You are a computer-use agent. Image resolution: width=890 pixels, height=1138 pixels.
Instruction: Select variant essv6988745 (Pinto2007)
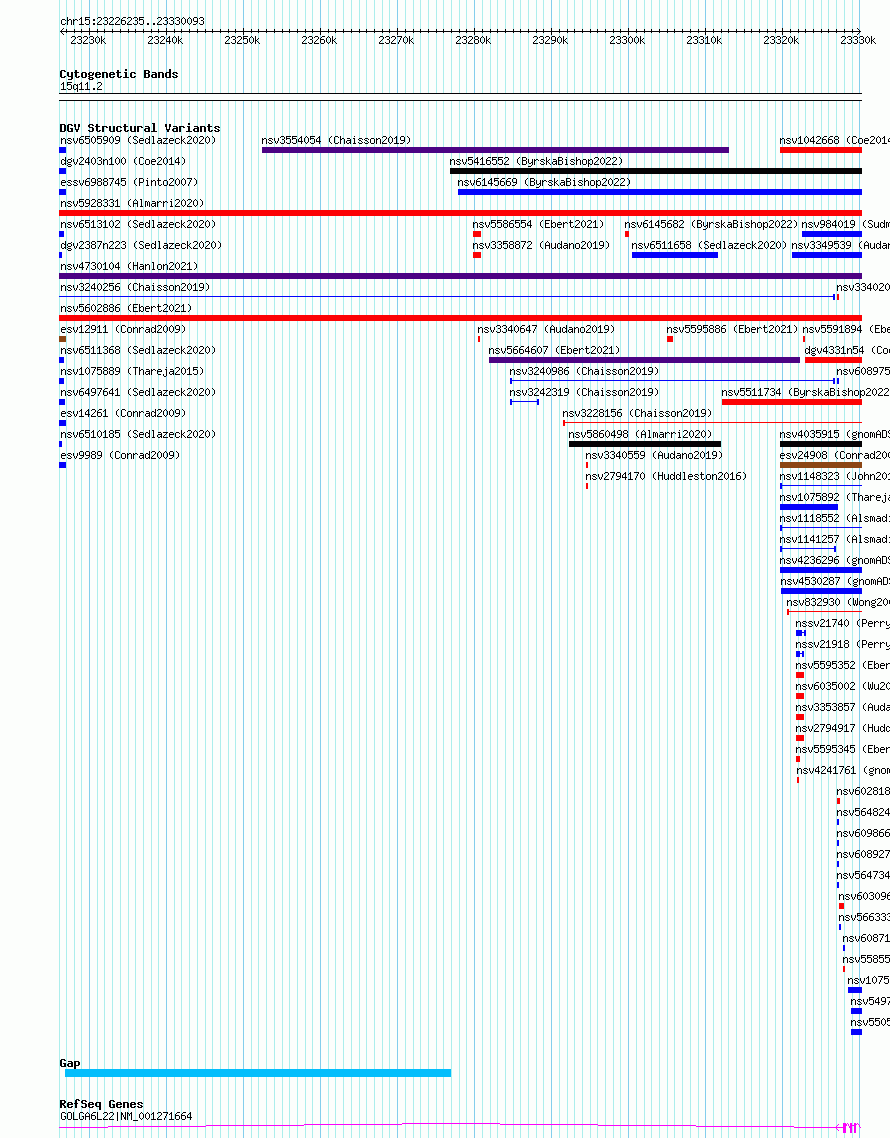129,182
